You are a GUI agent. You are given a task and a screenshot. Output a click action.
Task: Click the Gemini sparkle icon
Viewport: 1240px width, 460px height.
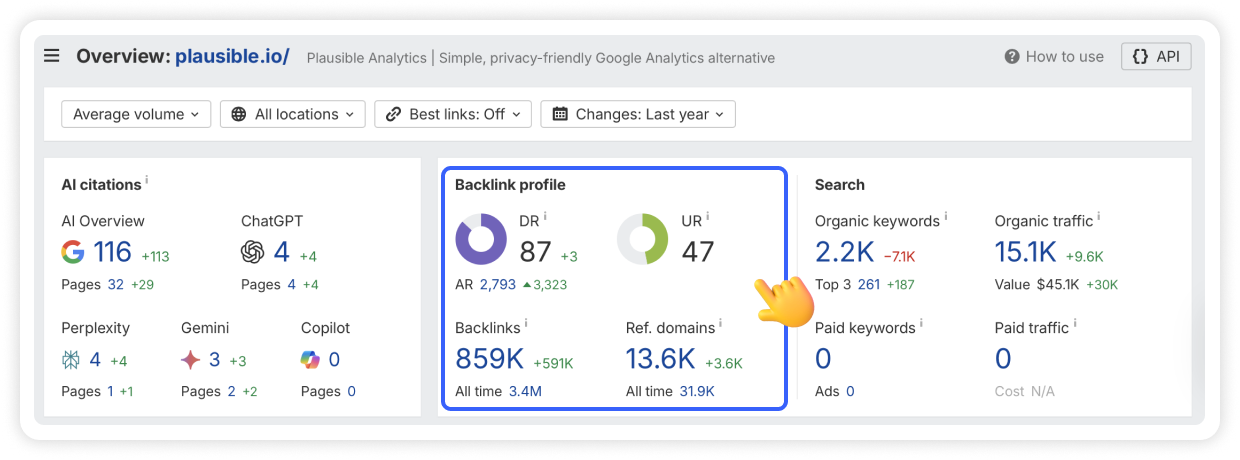pos(192,359)
